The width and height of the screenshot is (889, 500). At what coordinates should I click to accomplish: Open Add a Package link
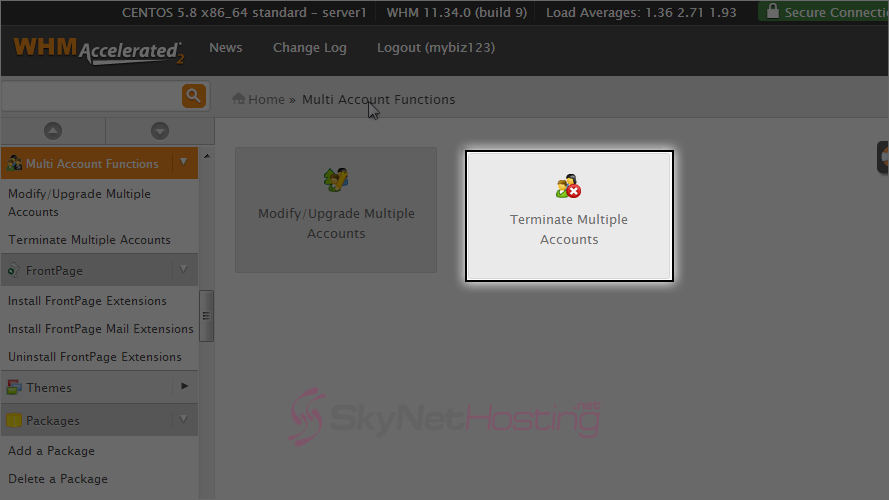tap(51, 451)
